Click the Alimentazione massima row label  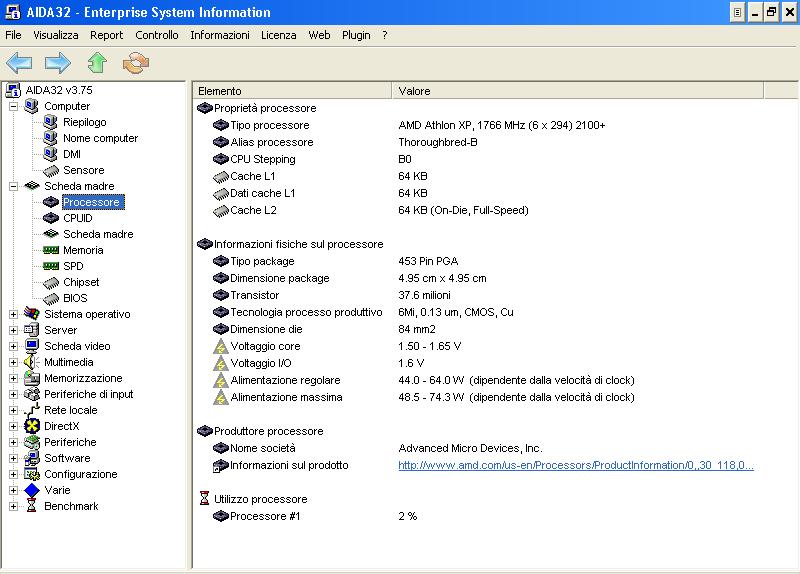286,397
